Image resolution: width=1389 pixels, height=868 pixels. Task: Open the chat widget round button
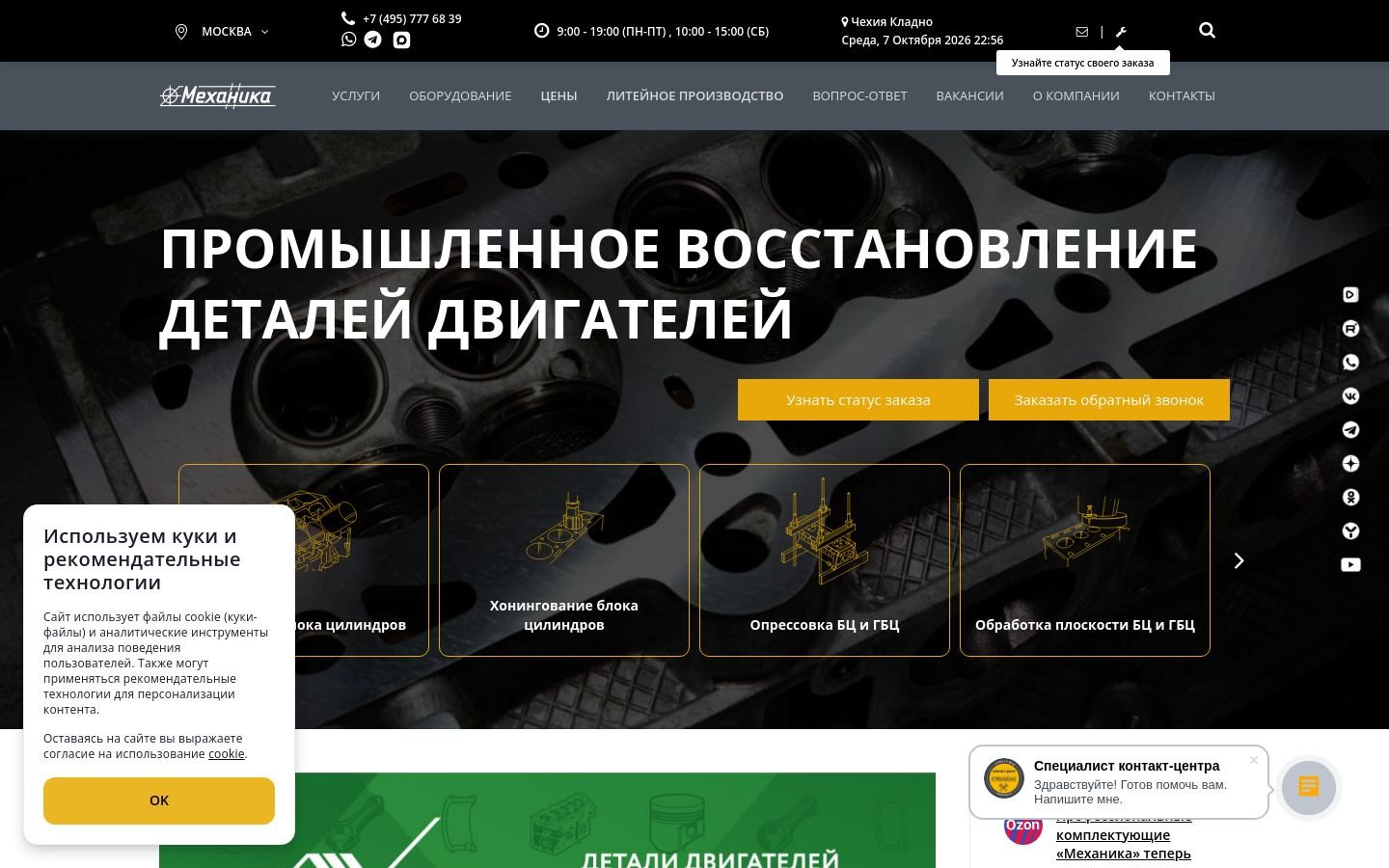(1309, 787)
